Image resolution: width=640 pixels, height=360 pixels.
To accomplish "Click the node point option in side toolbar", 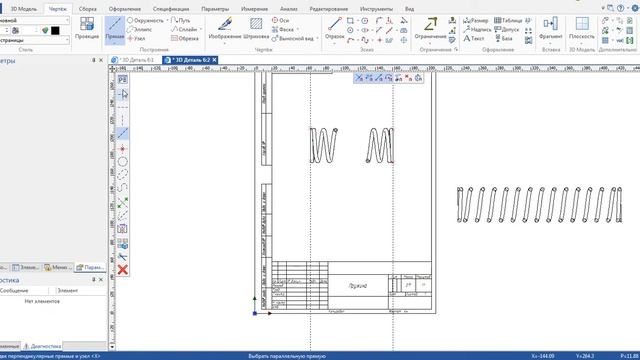I will click(x=122, y=149).
